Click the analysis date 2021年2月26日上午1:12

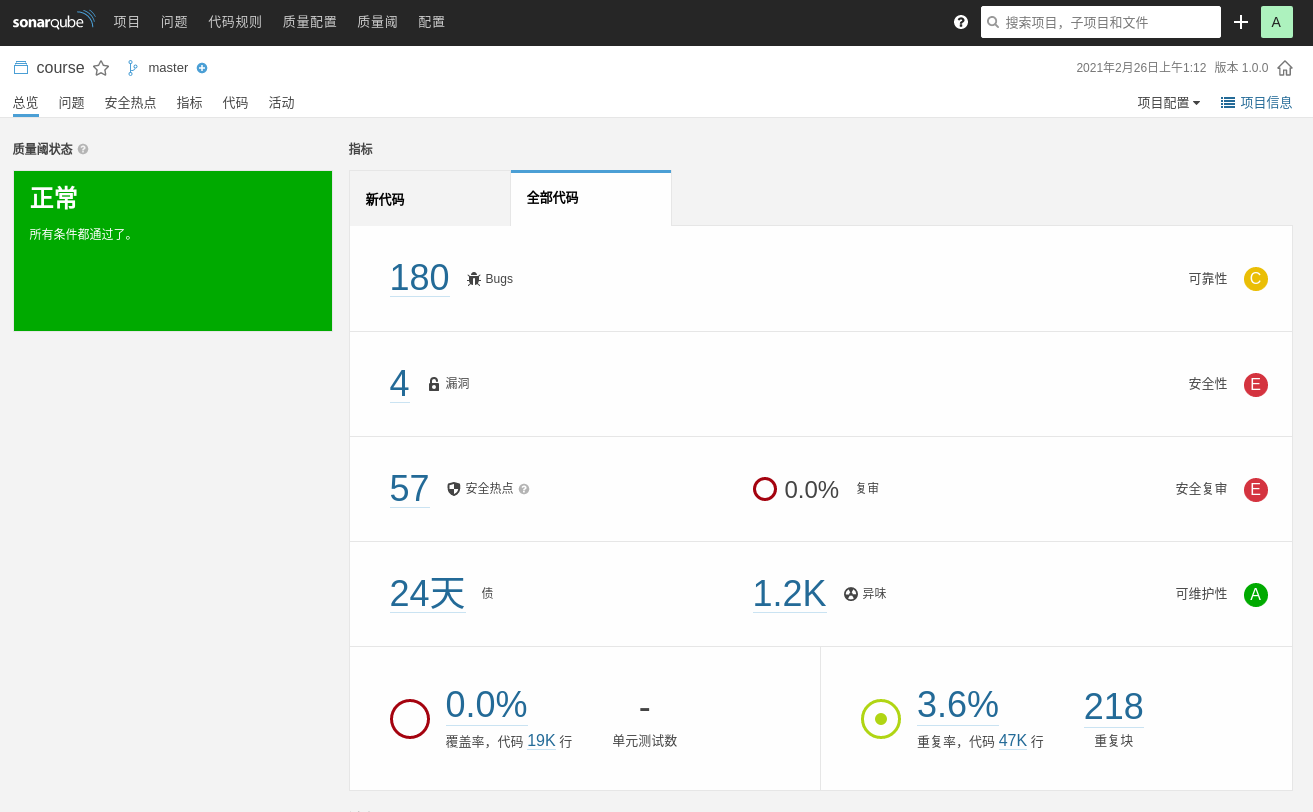[x=1141, y=68]
